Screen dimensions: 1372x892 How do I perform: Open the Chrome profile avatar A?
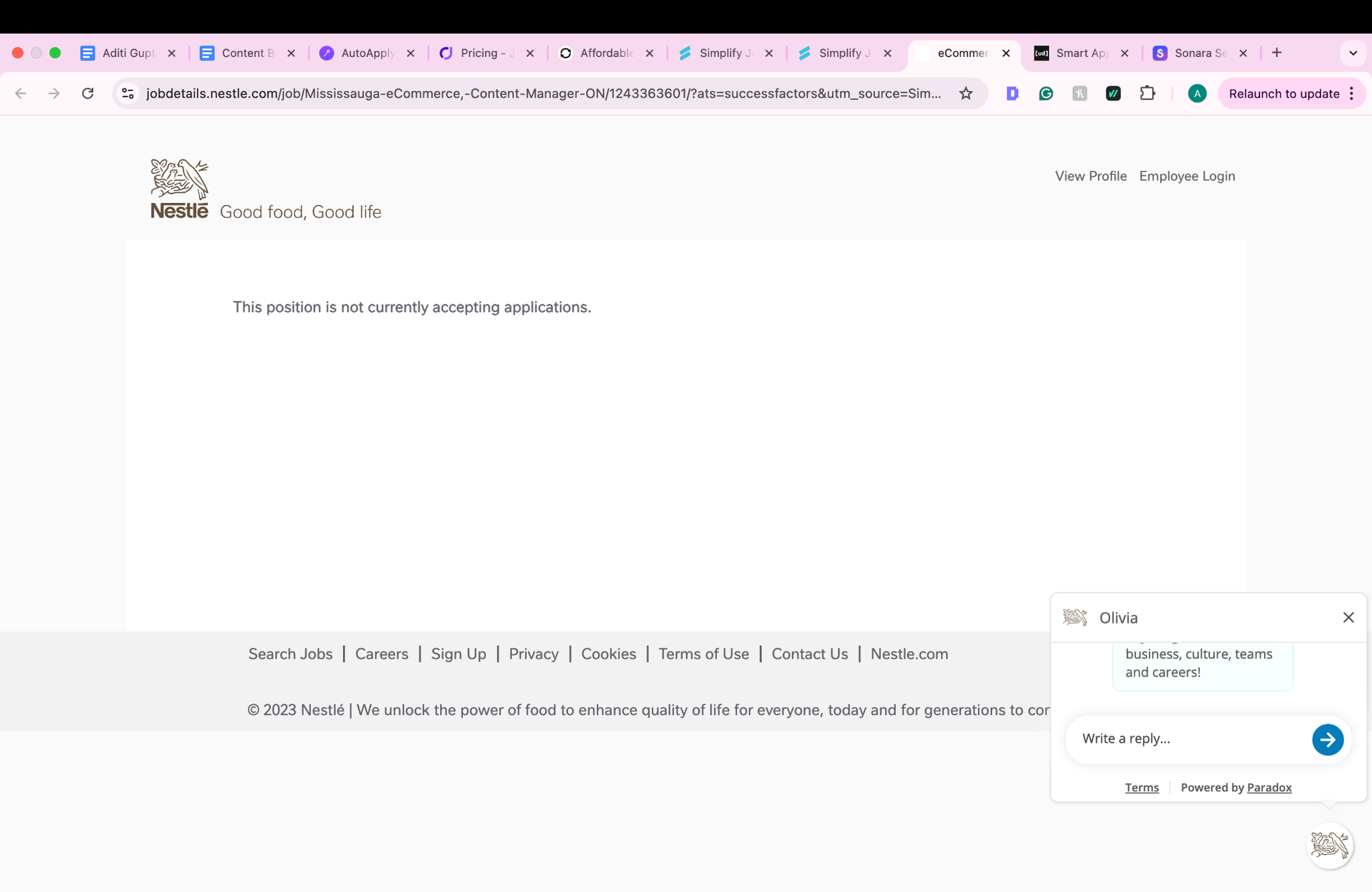pos(1197,93)
